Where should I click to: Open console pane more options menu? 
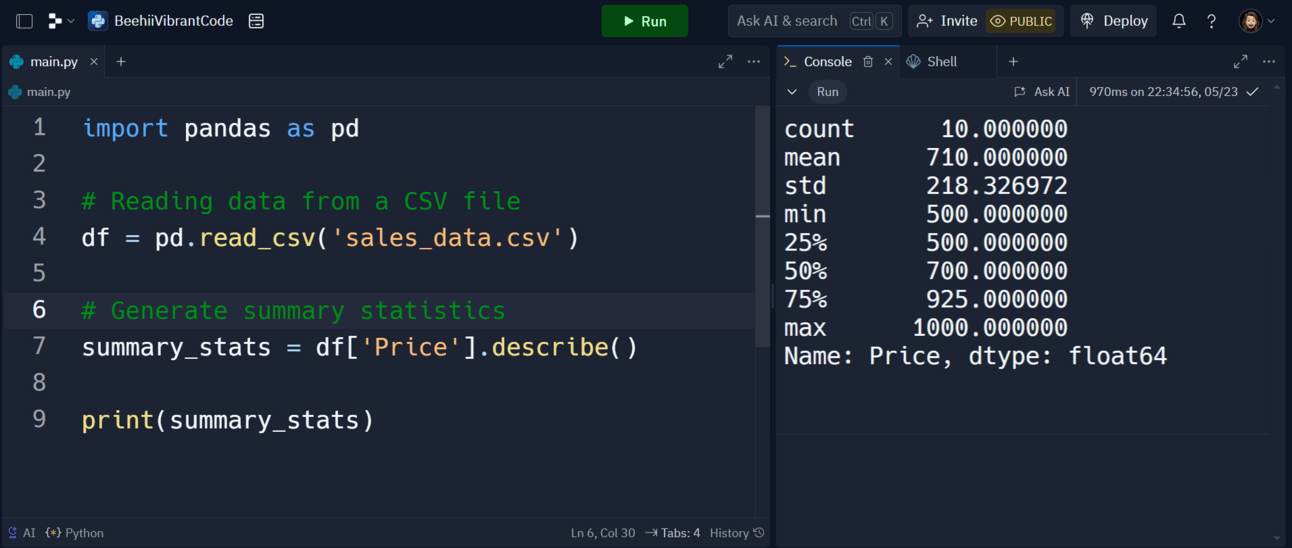point(1269,61)
